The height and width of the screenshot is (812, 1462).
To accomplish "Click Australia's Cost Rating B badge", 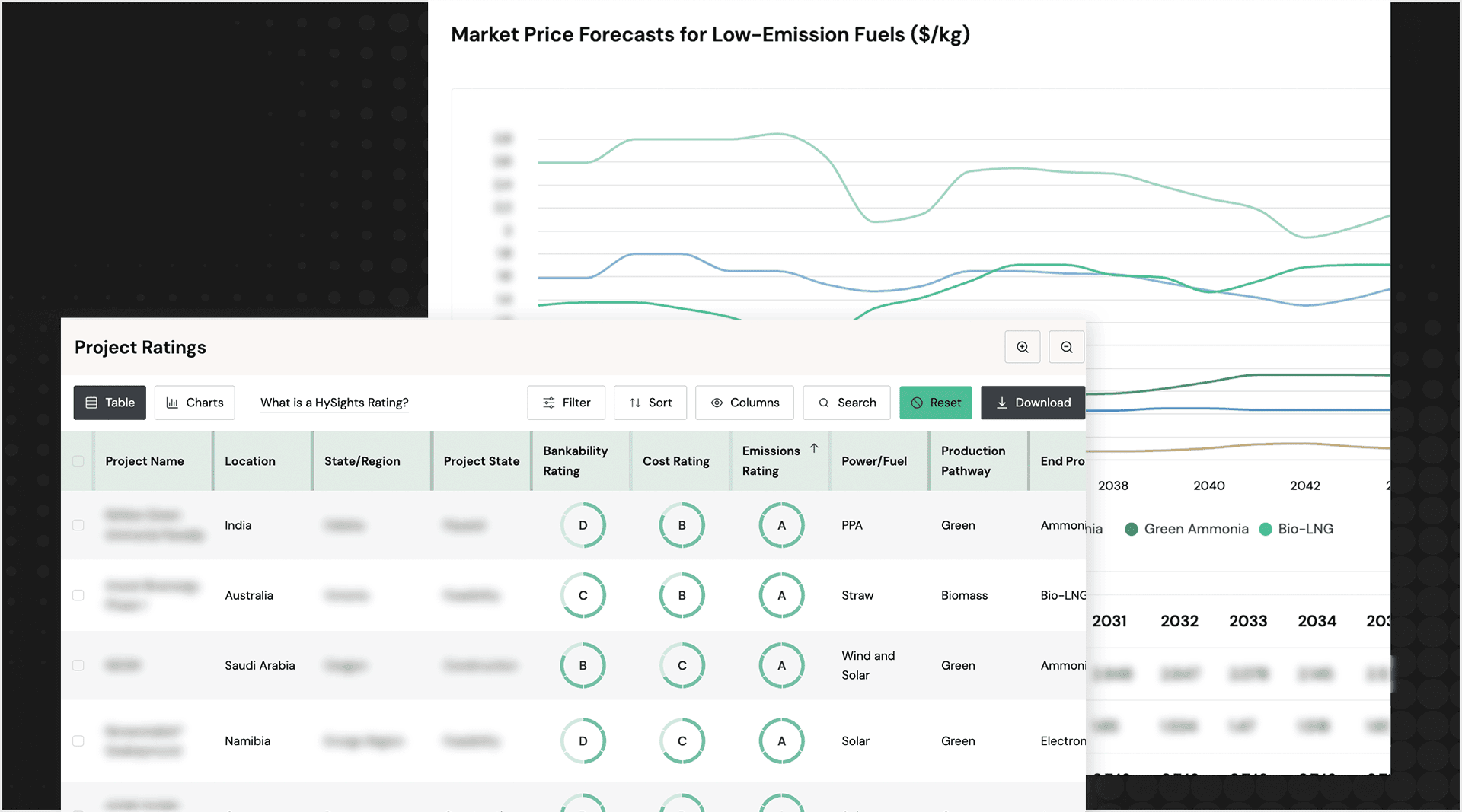I will click(x=682, y=595).
